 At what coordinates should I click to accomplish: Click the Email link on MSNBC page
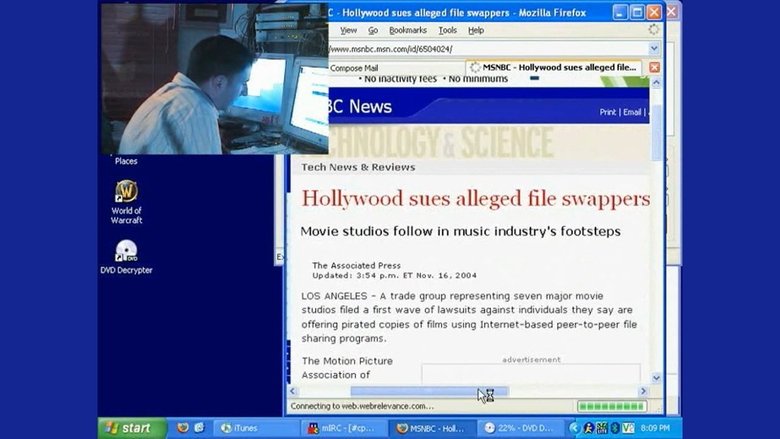632,112
